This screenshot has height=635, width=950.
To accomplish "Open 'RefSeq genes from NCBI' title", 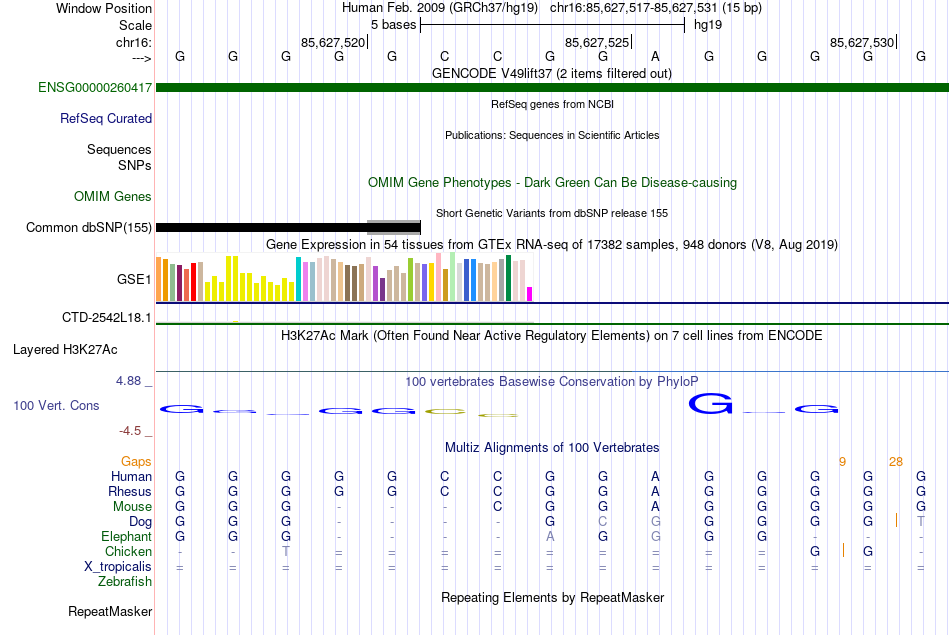I will click(552, 104).
